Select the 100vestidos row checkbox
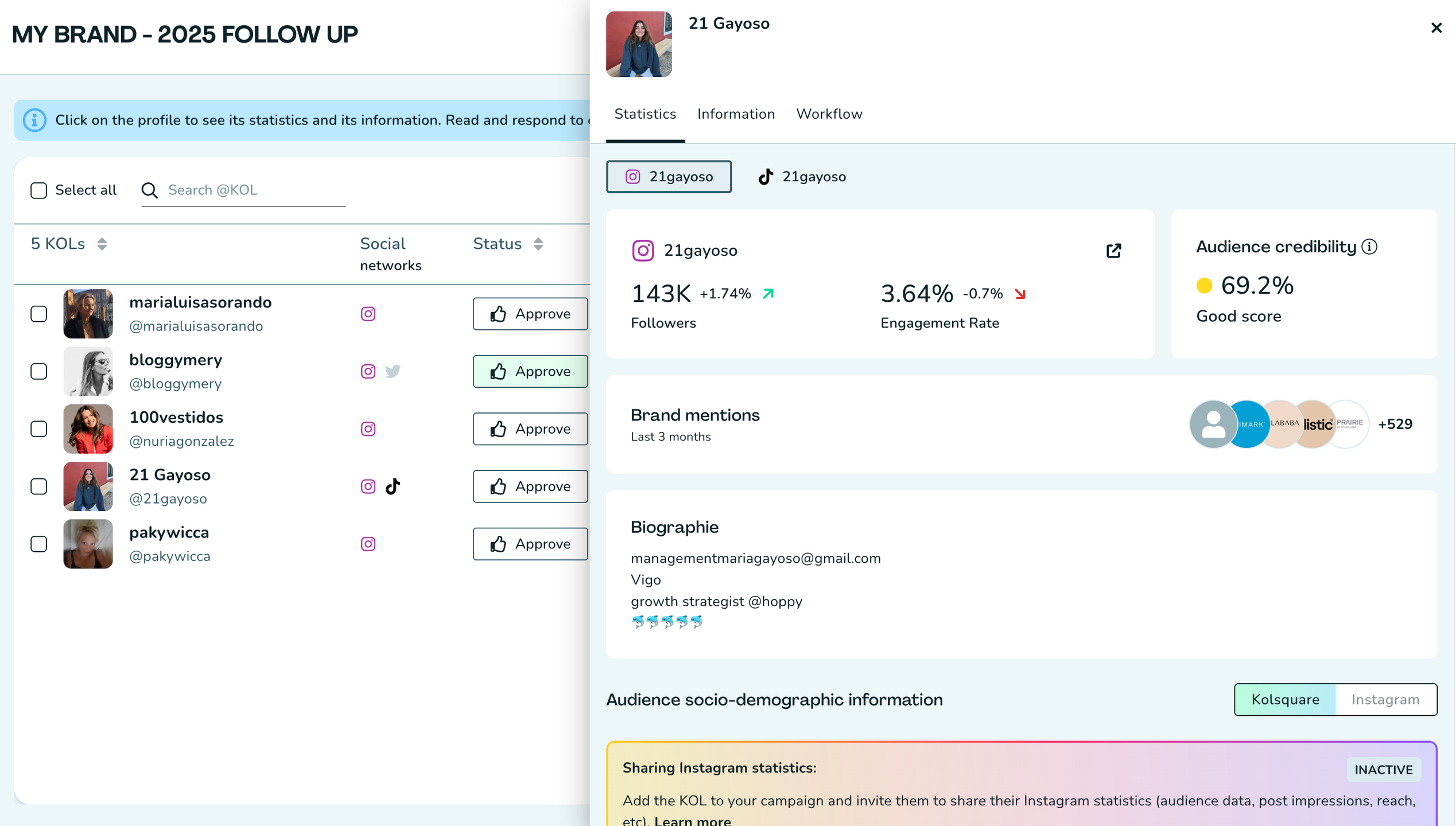This screenshot has width=1456, height=826. pyautogui.click(x=38, y=429)
